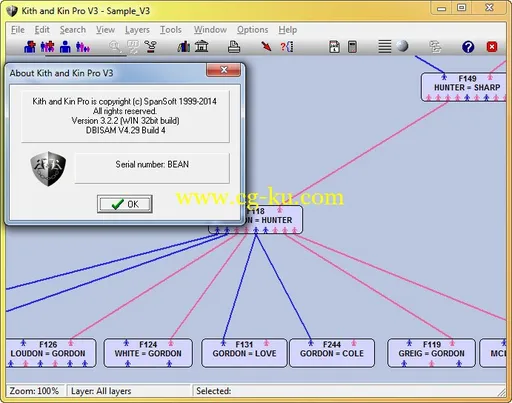Open the Layers menu
The image size is (512, 403).
[x=137, y=30]
